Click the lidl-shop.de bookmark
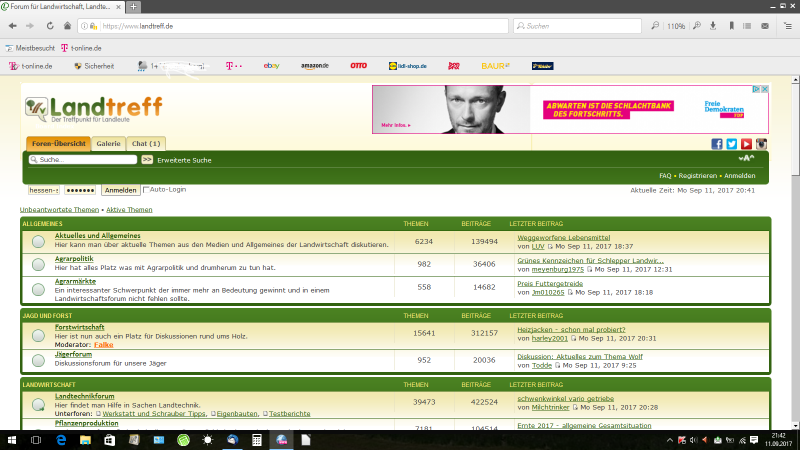This screenshot has width=800, height=450. click(408, 66)
